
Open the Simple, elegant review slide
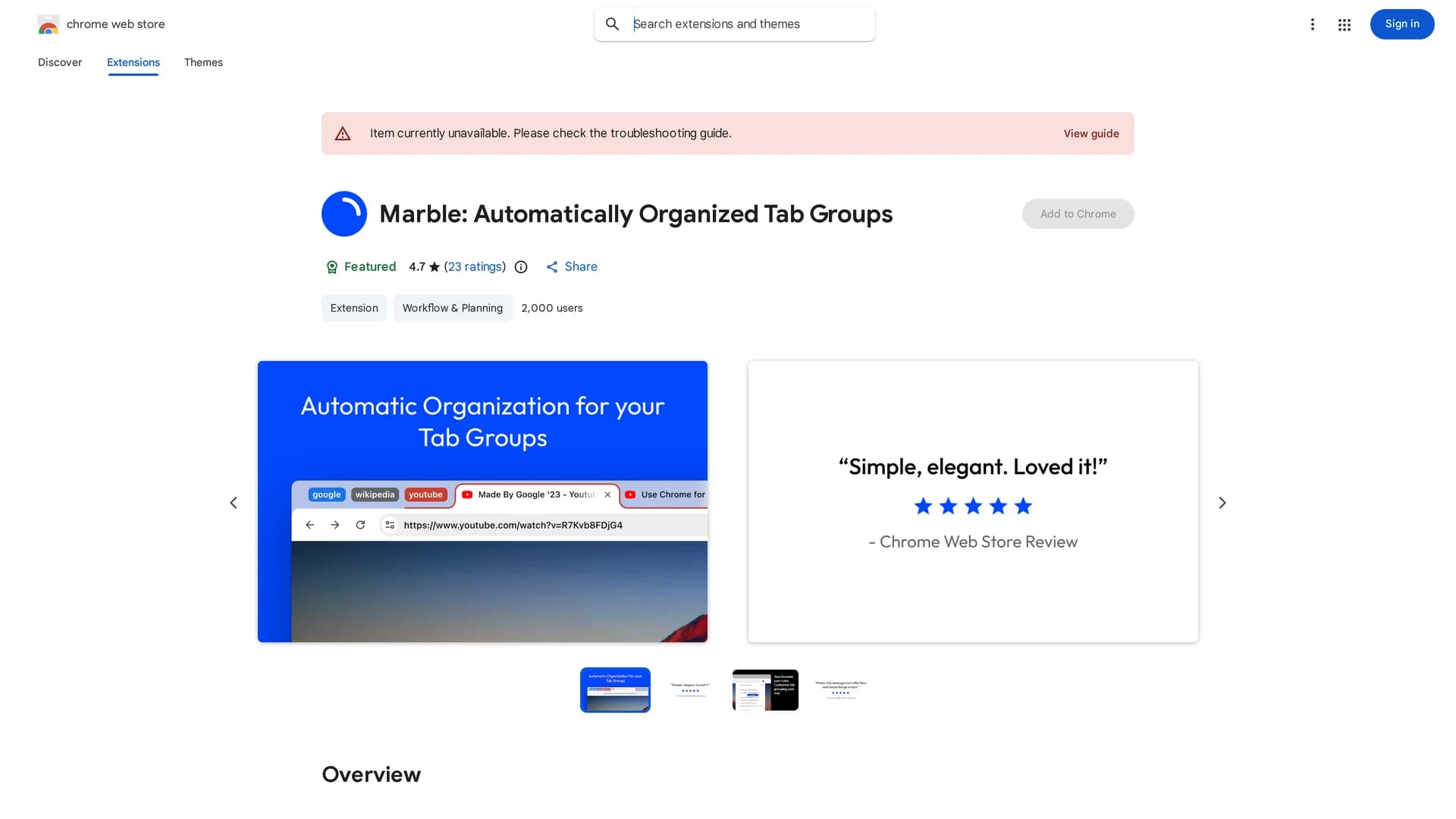(973, 501)
